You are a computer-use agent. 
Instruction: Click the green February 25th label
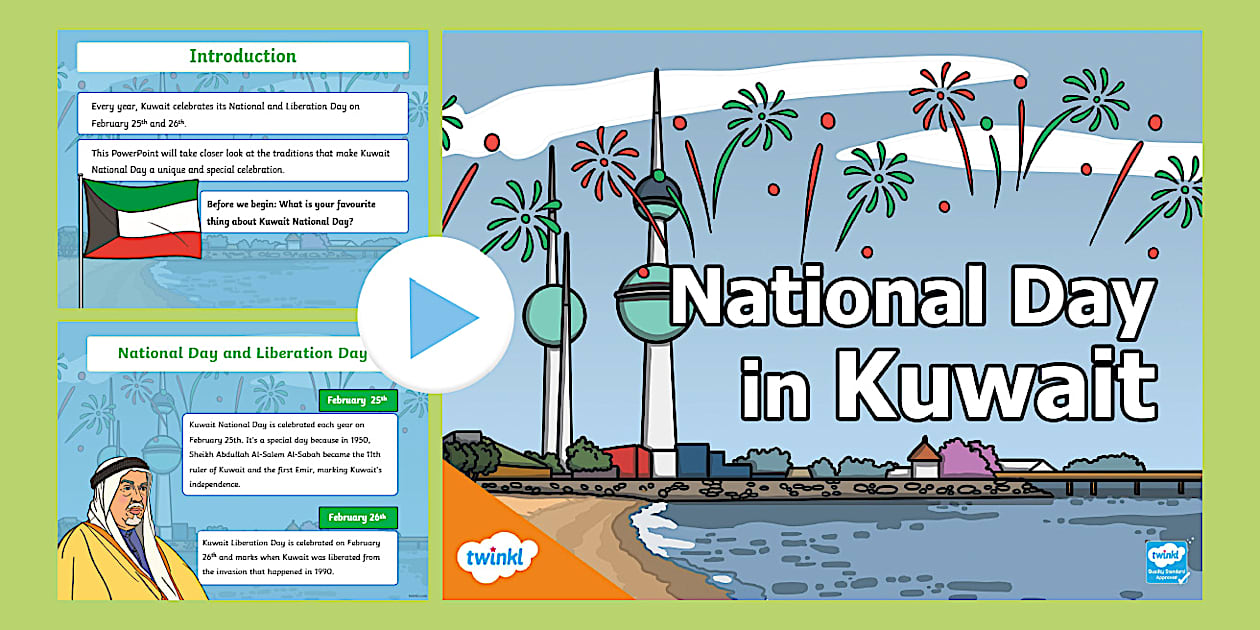358,400
